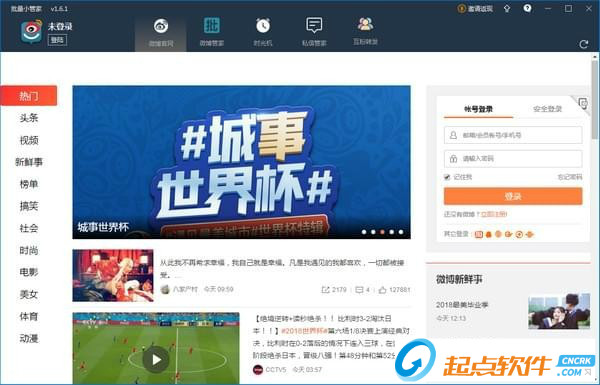Click the pin icon in the title bar
Image resolution: width=600 pixels, height=385 pixels.
(507, 8)
